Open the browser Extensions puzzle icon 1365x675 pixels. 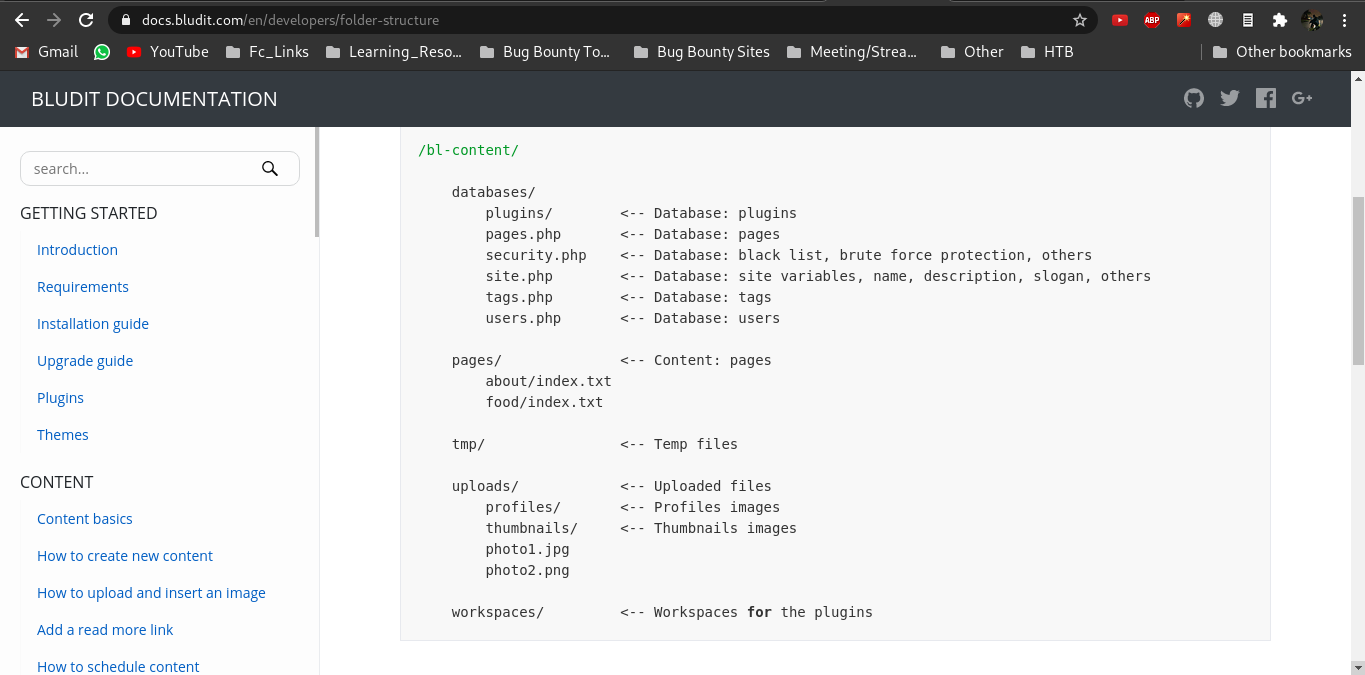pos(1279,20)
